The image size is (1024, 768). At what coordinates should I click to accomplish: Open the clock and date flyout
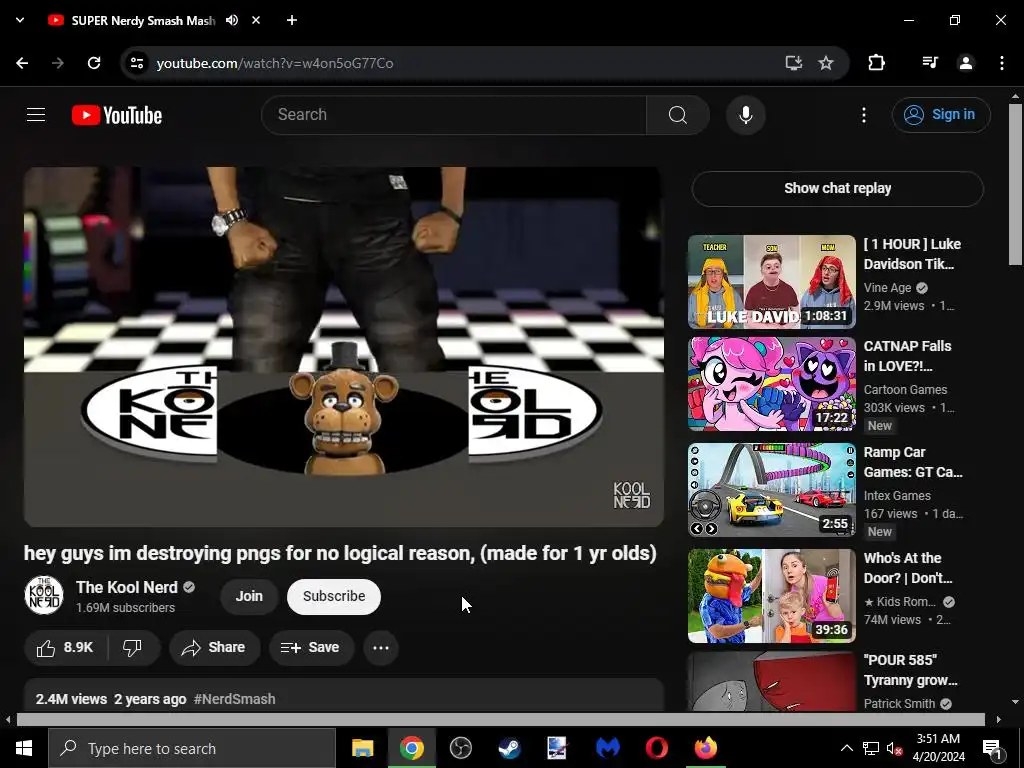click(x=938, y=748)
